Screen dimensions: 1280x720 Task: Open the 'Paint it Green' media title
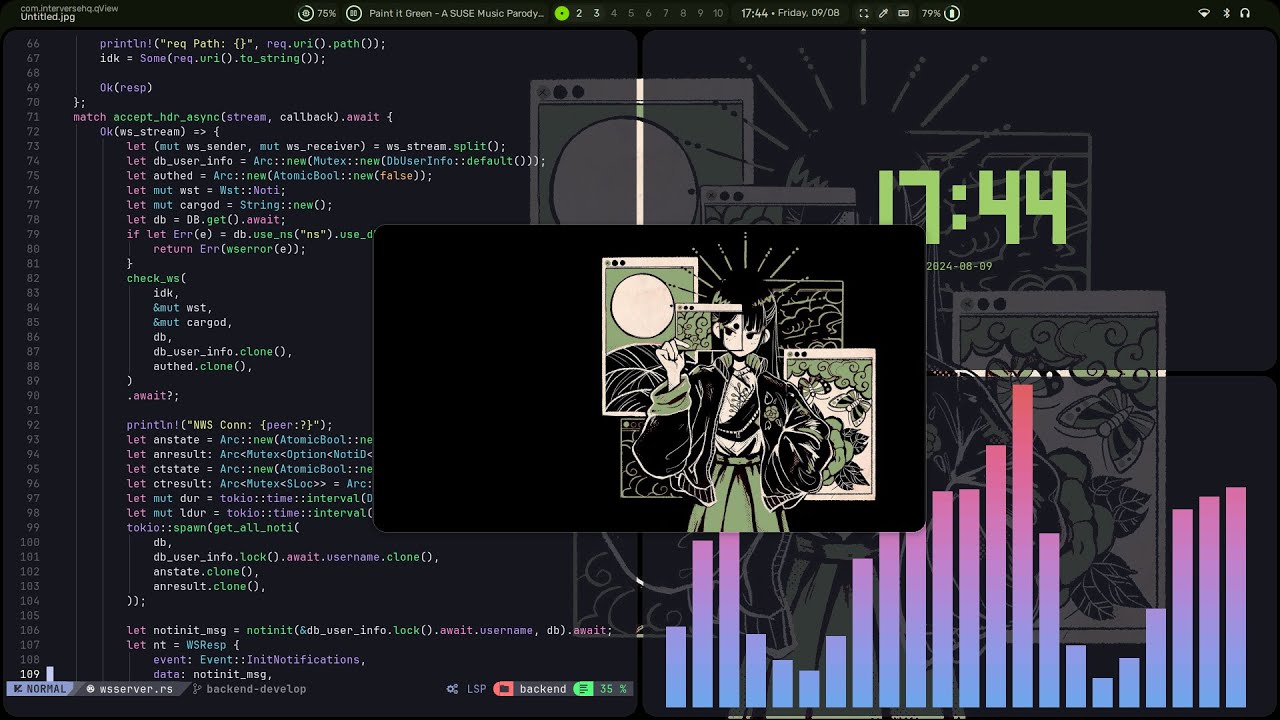[457, 13]
